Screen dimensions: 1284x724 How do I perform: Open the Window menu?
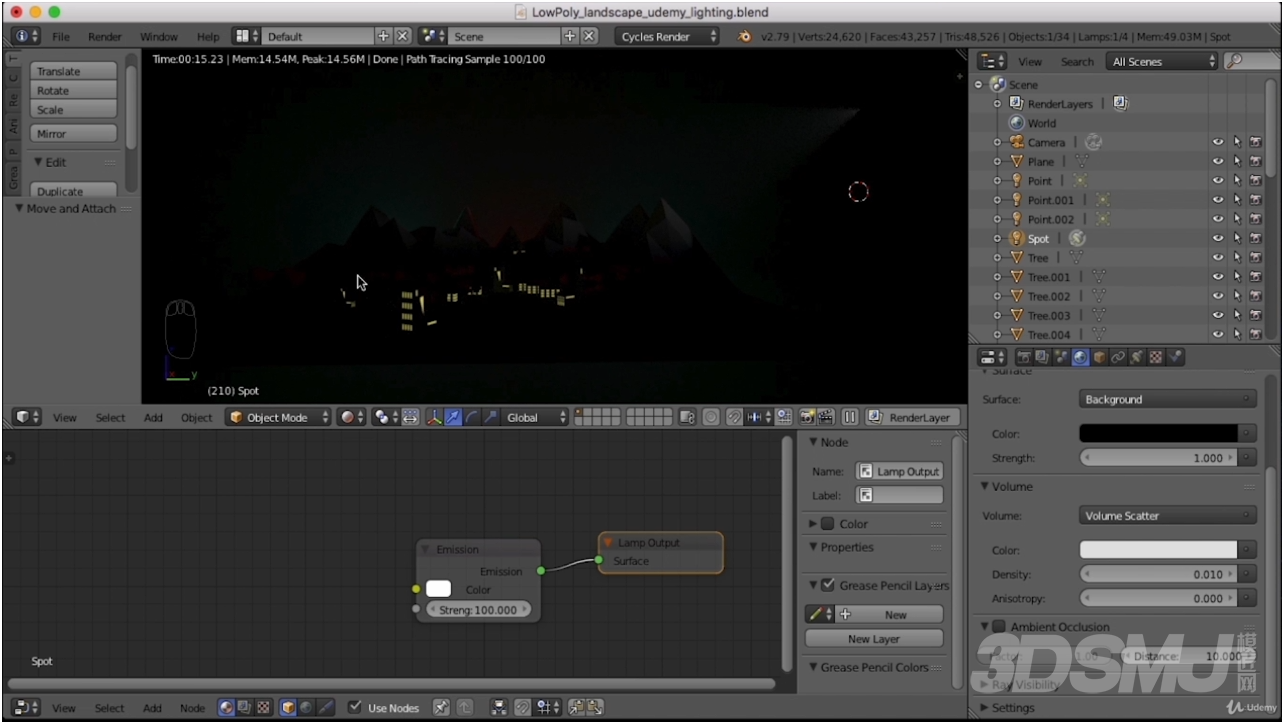pos(158,36)
